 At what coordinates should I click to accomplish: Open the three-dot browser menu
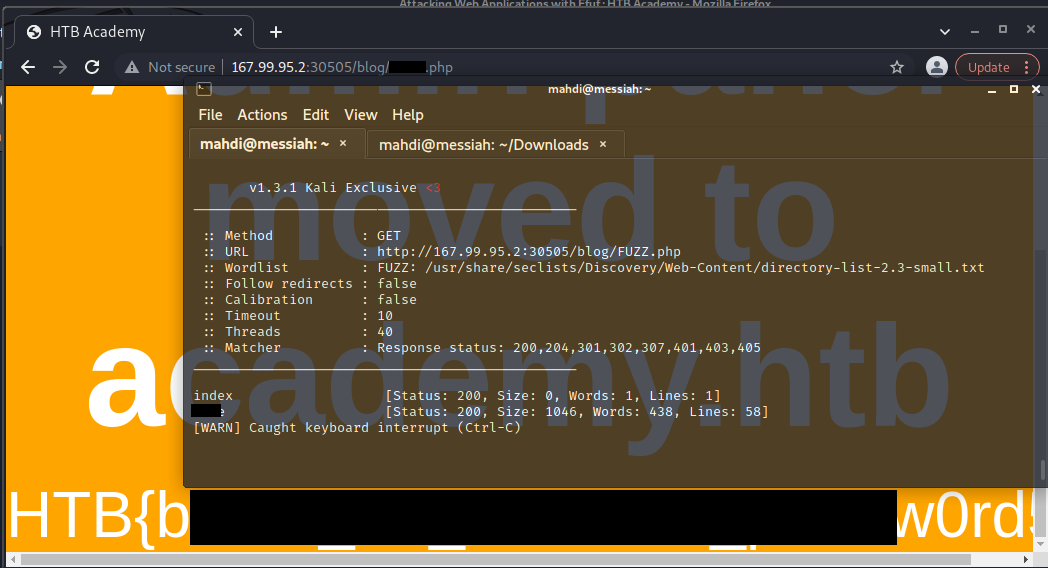(x=1026, y=67)
